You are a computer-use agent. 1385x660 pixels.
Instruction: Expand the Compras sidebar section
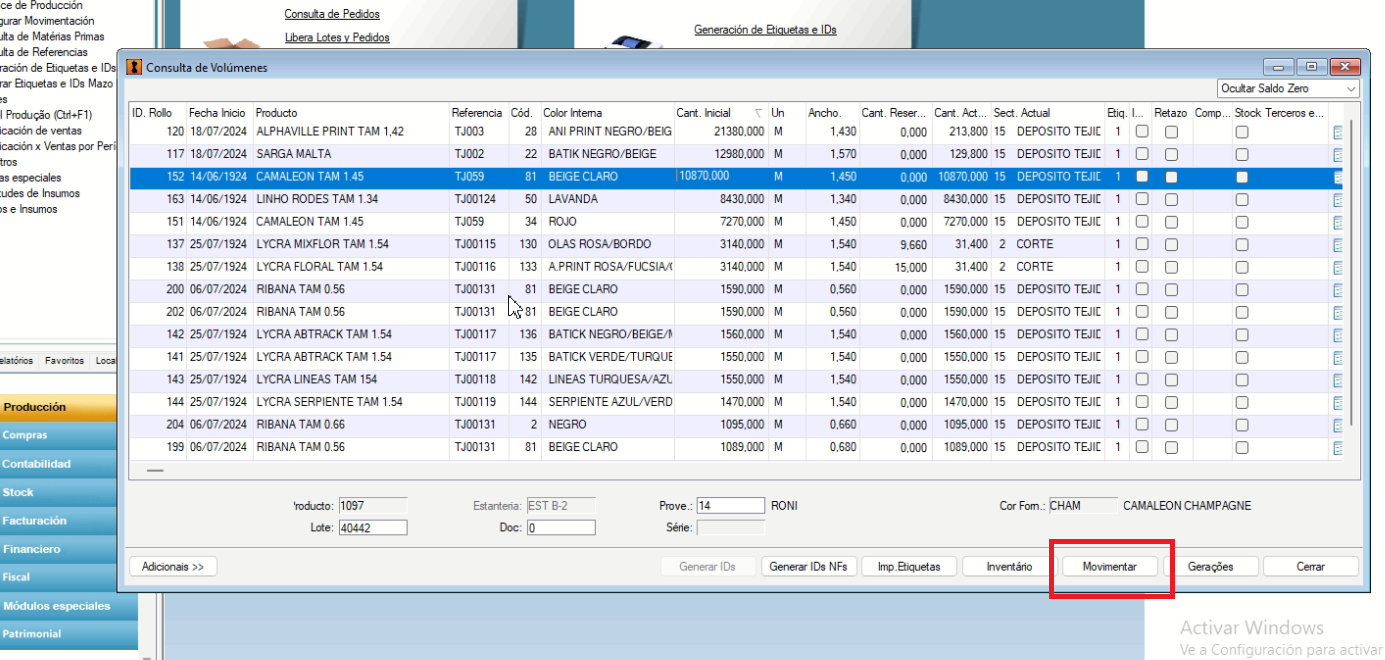coord(59,436)
